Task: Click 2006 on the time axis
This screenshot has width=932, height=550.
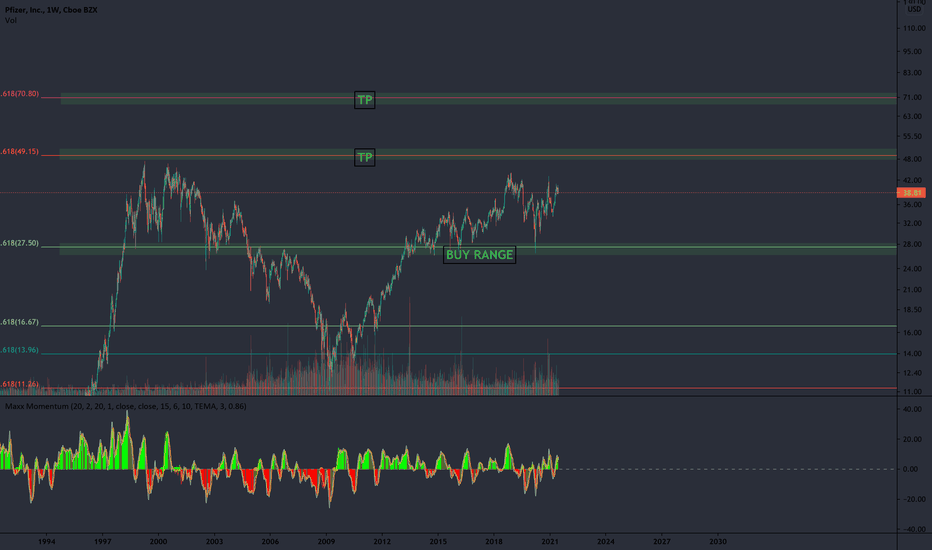Action: [x=270, y=542]
